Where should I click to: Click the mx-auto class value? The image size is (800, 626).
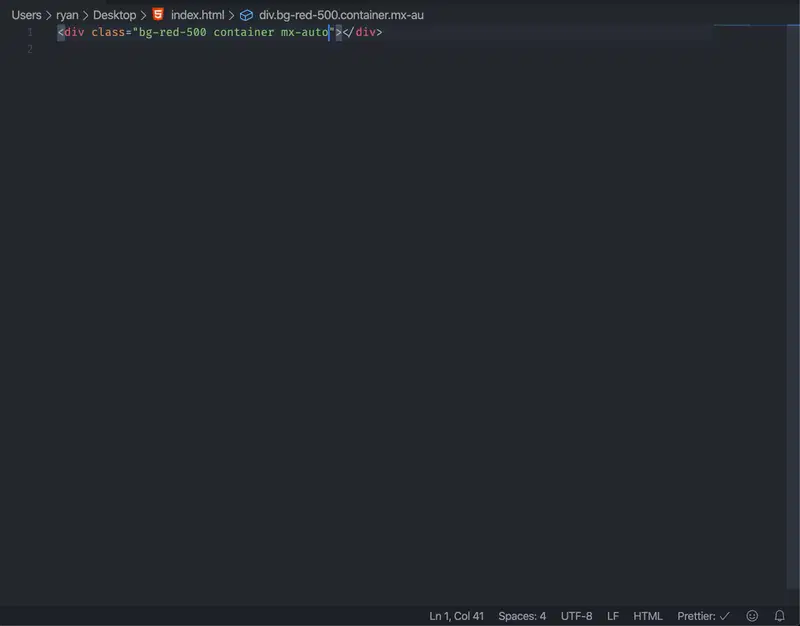click(x=305, y=32)
